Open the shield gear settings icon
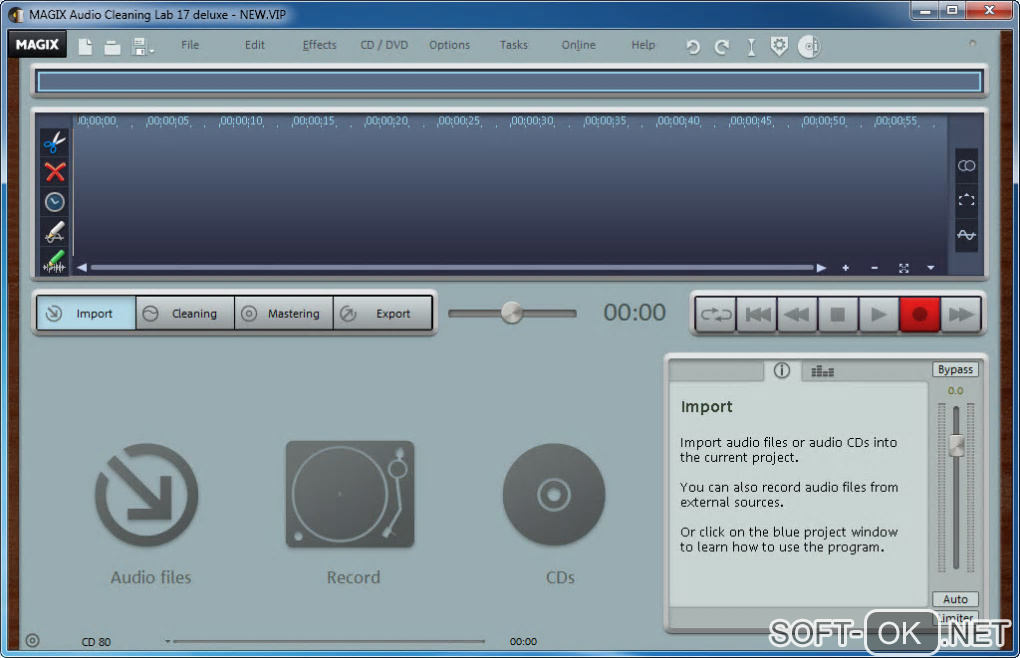 [x=779, y=46]
